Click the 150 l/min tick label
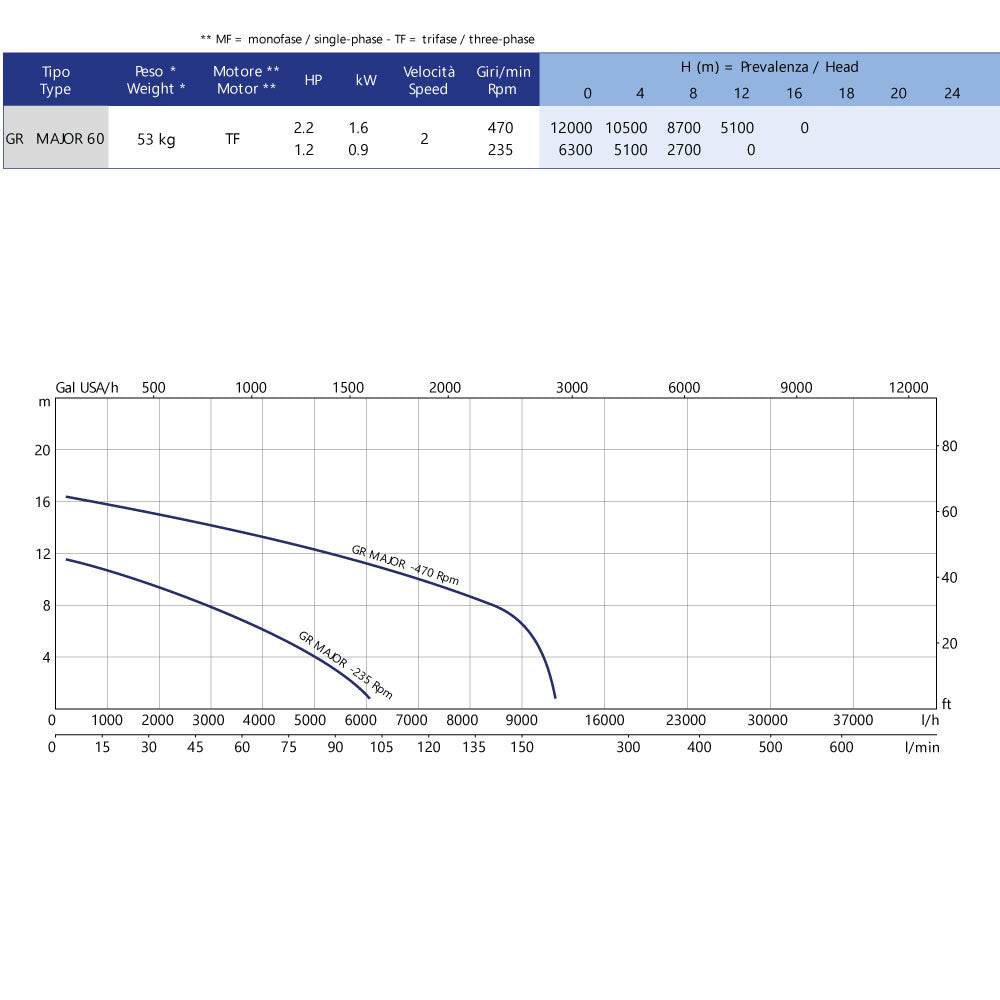Viewport: 1000px width, 1000px height. pyautogui.click(x=522, y=747)
